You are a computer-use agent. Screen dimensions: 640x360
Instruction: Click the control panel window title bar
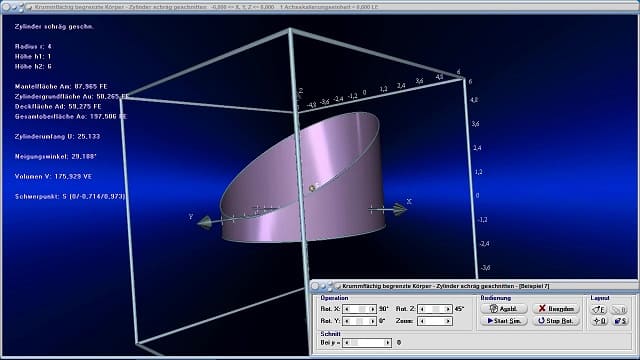(475, 286)
